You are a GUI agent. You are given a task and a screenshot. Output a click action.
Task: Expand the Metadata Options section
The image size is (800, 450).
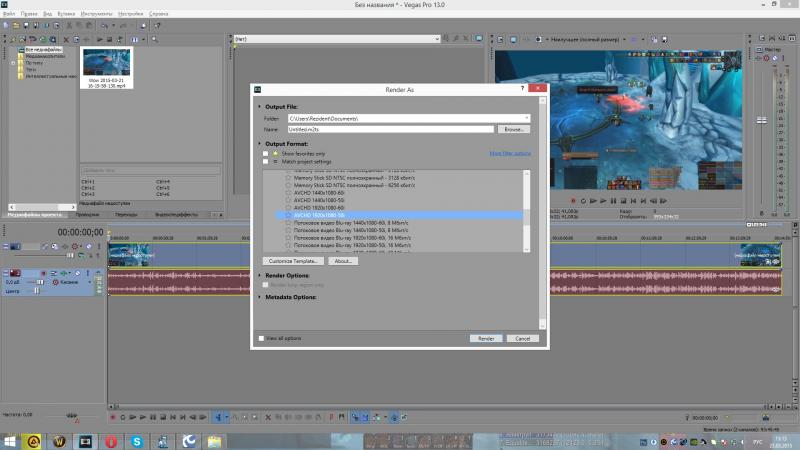click(x=260, y=297)
